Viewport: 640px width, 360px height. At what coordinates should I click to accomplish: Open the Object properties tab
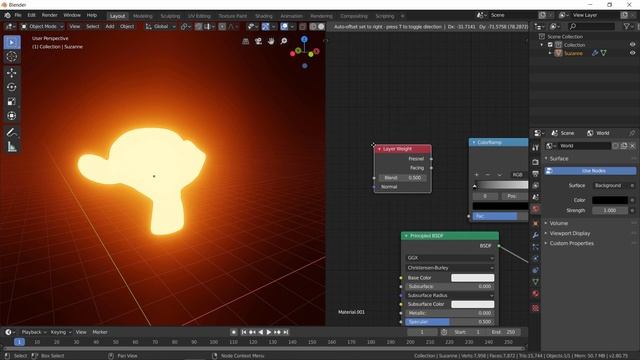pyautogui.click(x=535, y=223)
